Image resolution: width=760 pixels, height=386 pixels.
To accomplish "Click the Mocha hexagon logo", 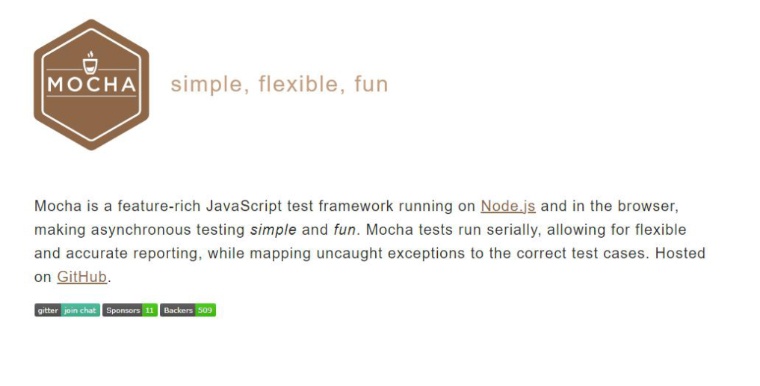I will [x=92, y=85].
